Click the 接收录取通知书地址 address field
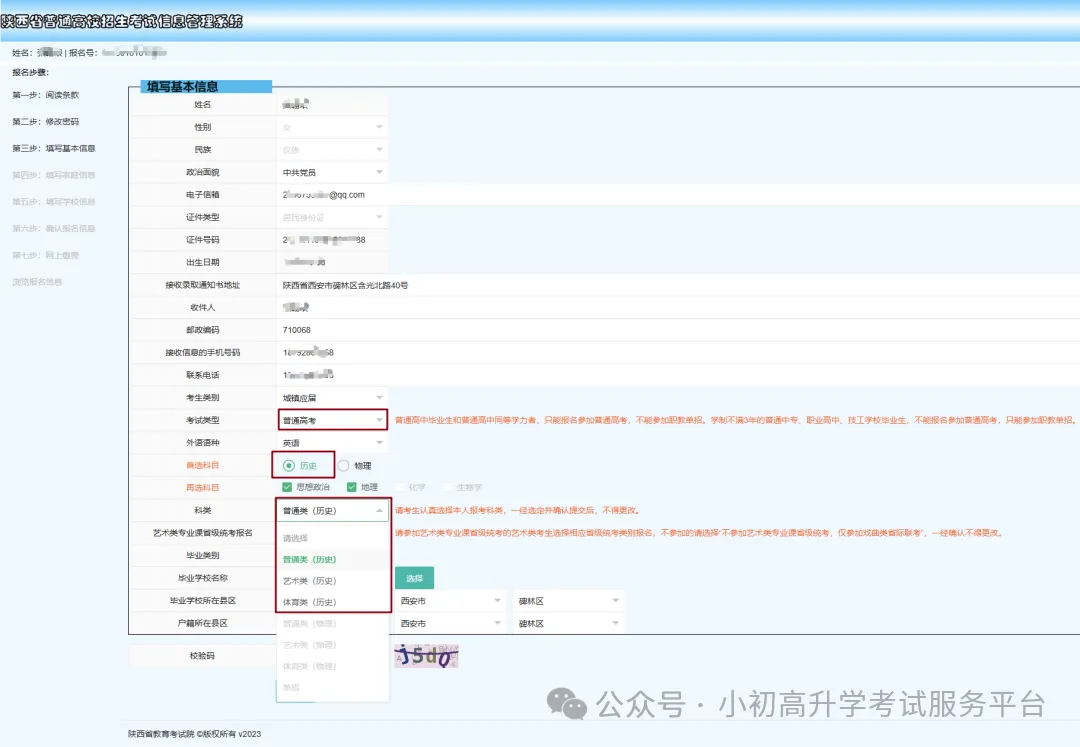The width and height of the screenshot is (1080, 747). (x=678, y=285)
